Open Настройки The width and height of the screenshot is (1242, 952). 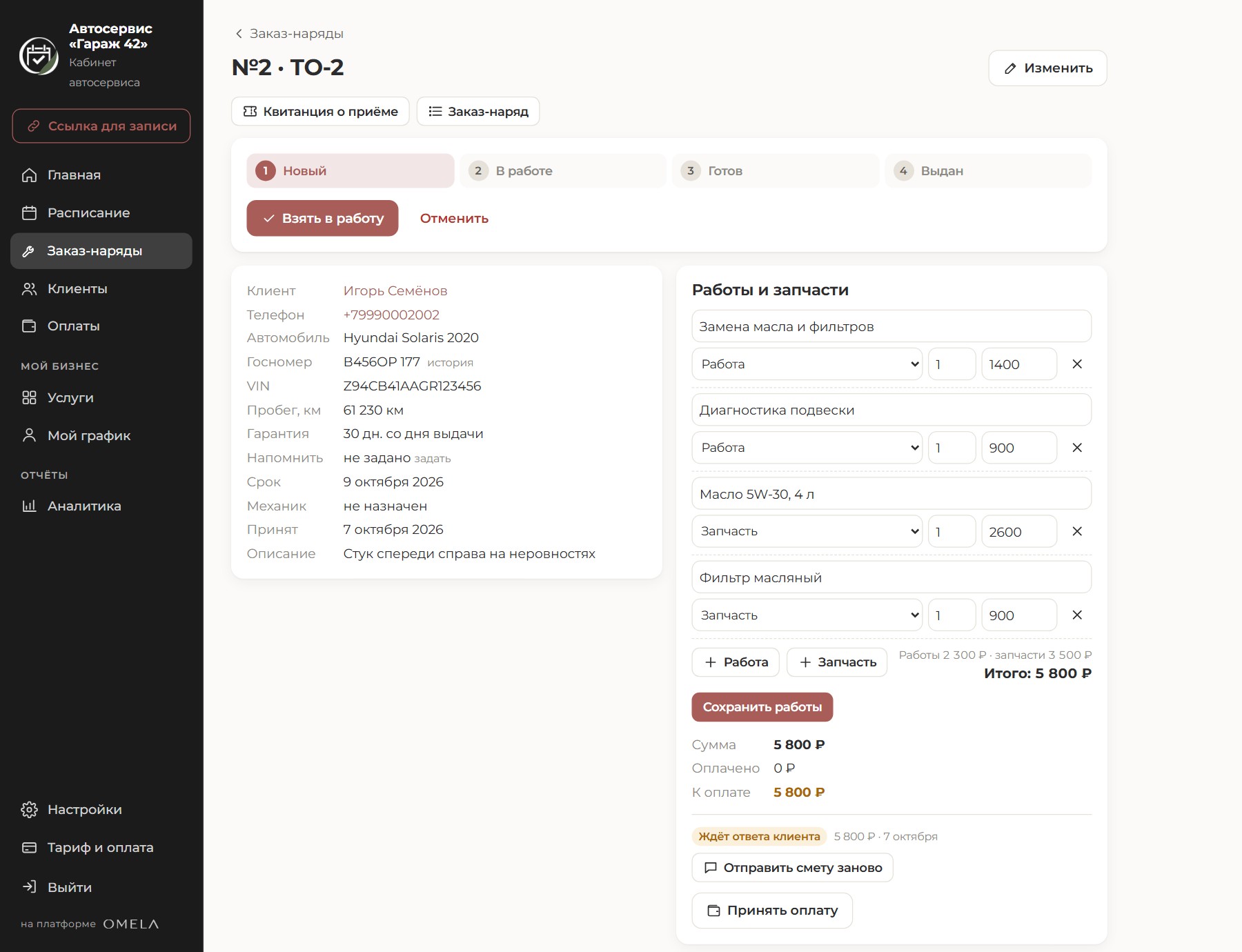[x=101, y=810]
